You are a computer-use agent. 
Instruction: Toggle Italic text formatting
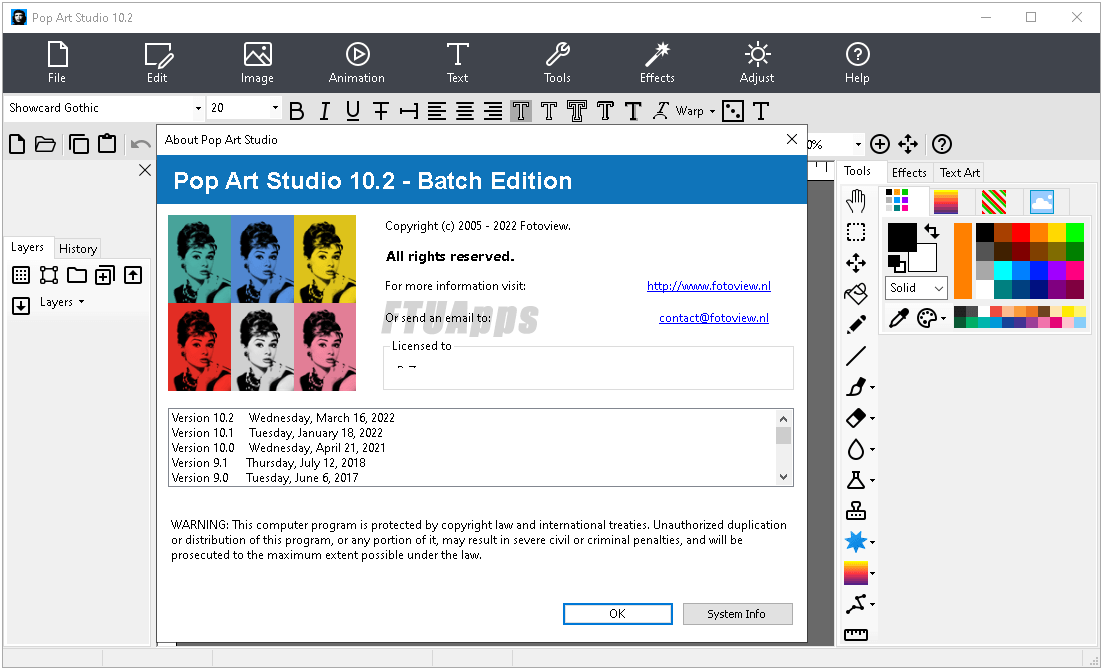[x=325, y=111]
